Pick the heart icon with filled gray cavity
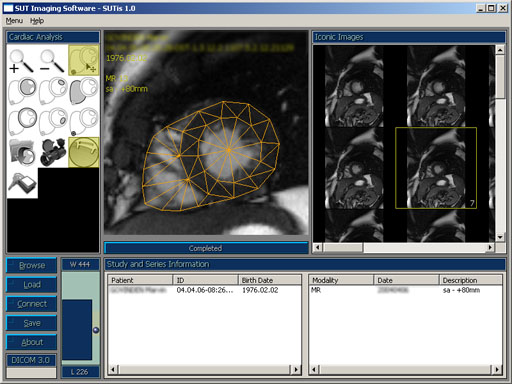The height and width of the screenshot is (384, 512). 22,91
